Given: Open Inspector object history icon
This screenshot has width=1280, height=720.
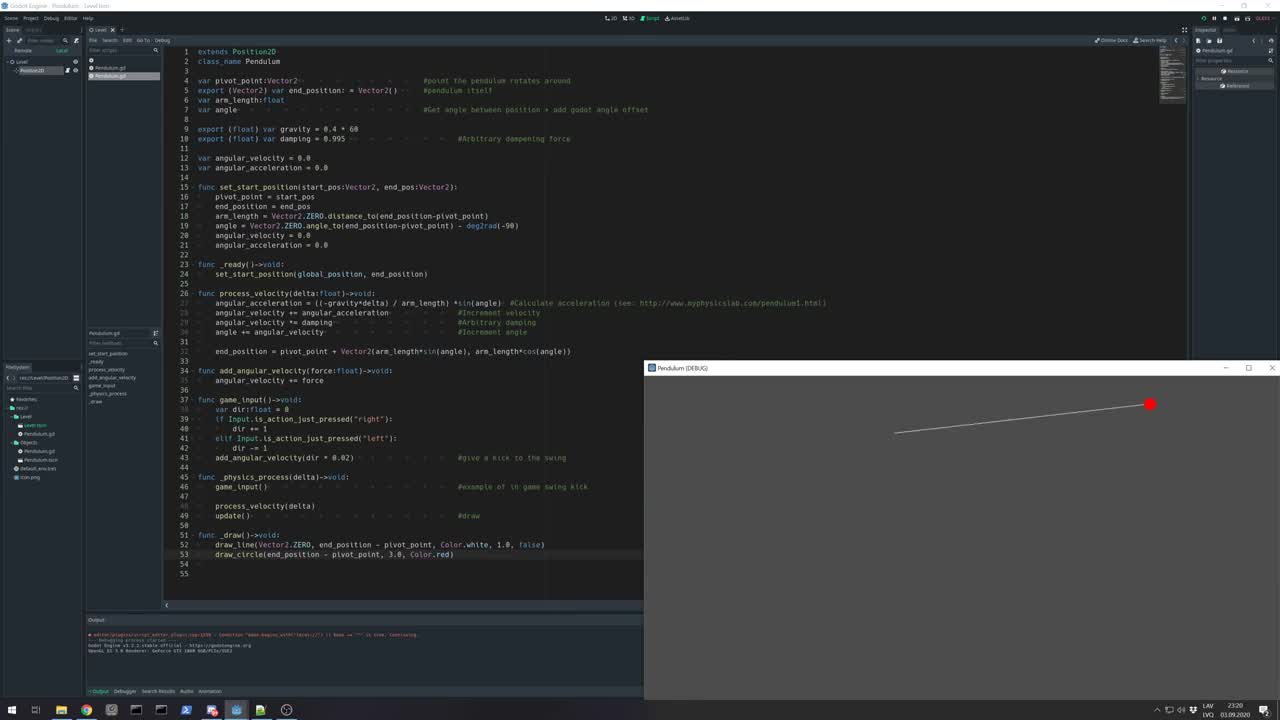Looking at the screenshot, I should click(x=1271, y=40).
